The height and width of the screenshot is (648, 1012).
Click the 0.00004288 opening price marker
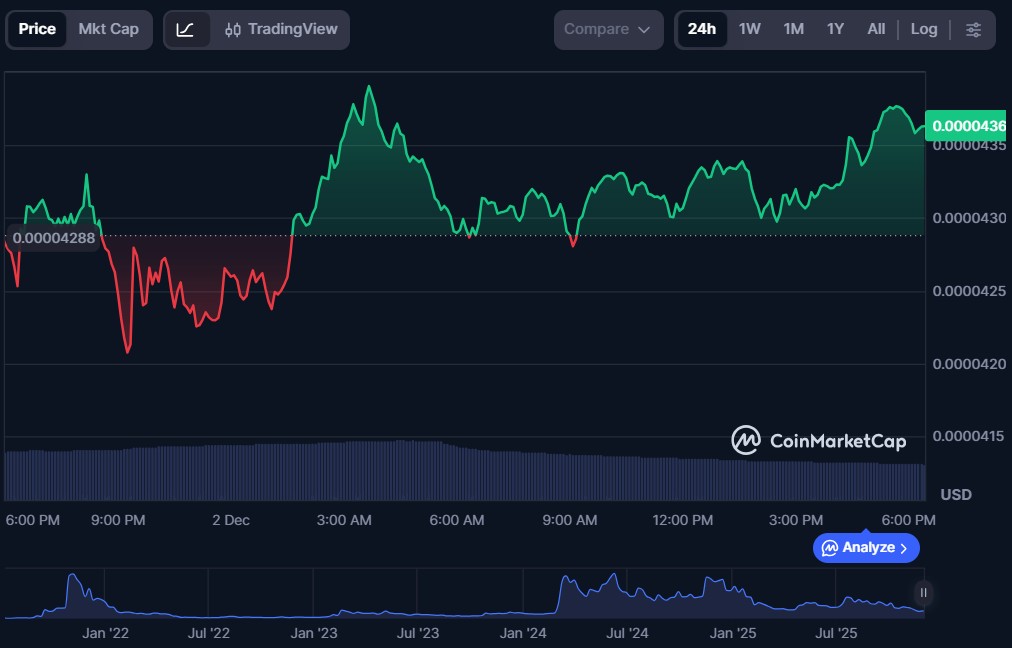54,238
